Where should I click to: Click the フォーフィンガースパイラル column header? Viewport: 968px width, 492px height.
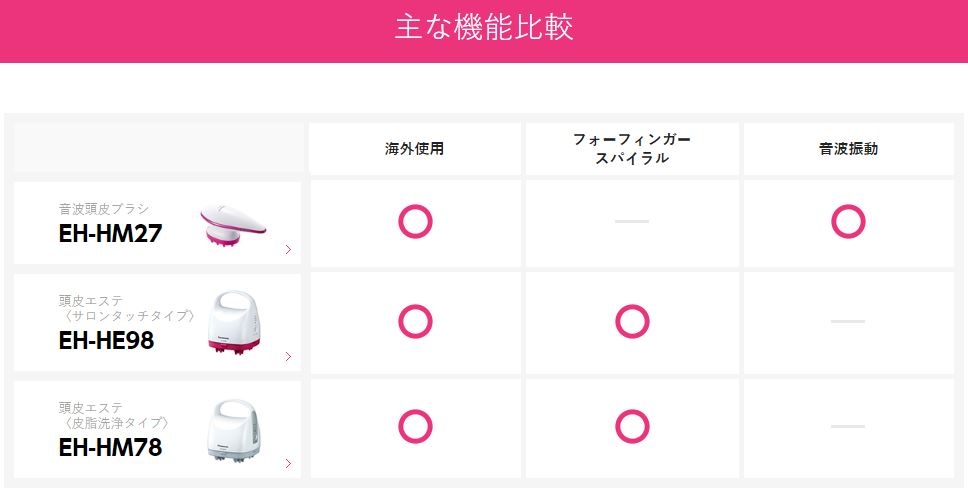point(632,149)
